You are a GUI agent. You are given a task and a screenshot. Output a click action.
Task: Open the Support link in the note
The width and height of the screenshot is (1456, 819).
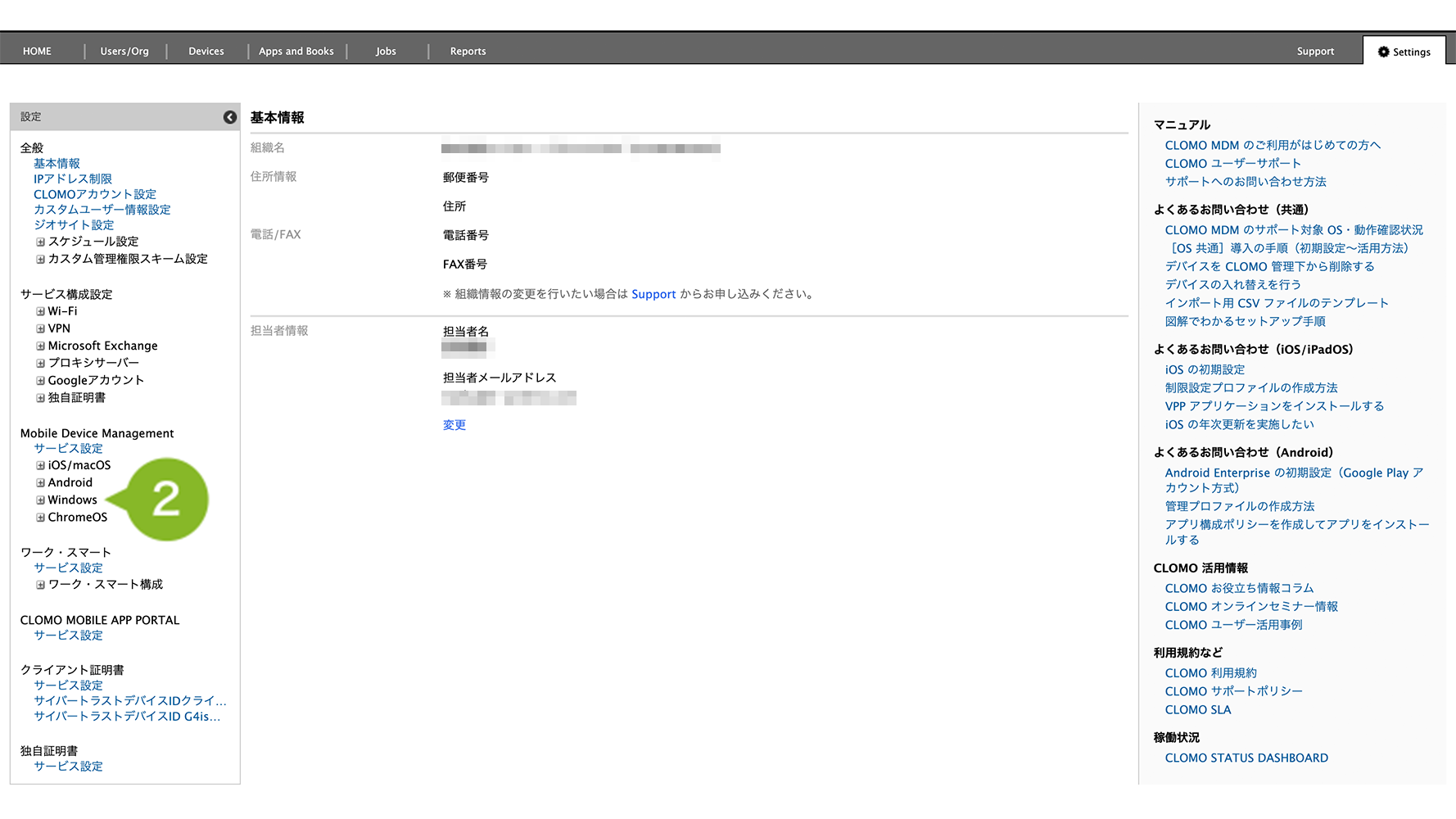[653, 294]
